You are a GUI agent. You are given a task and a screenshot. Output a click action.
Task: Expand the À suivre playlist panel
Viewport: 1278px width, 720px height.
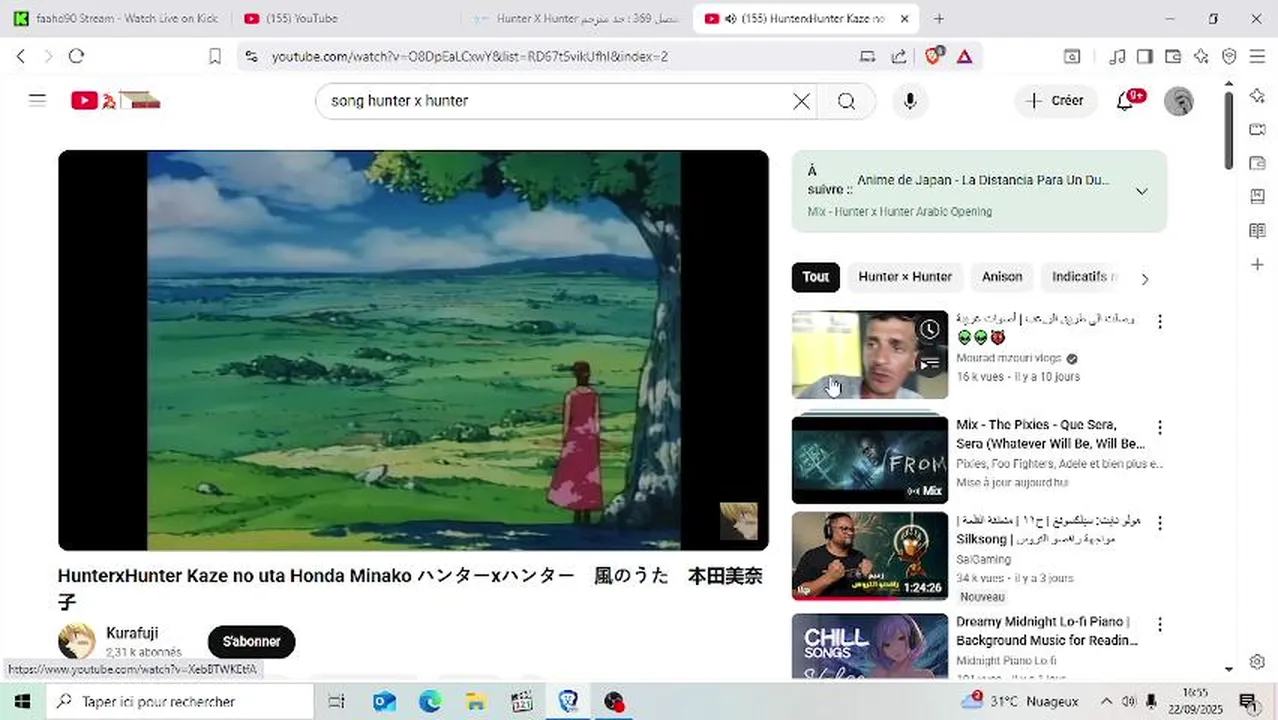coord(1141,191)
